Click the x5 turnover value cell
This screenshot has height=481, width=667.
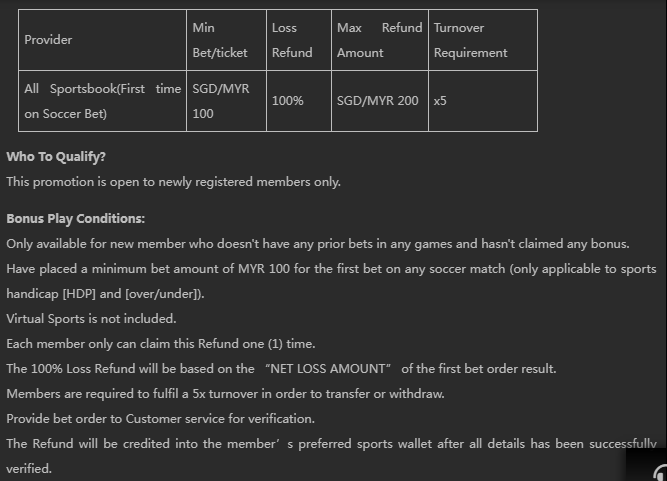click(x=441, y=101)
